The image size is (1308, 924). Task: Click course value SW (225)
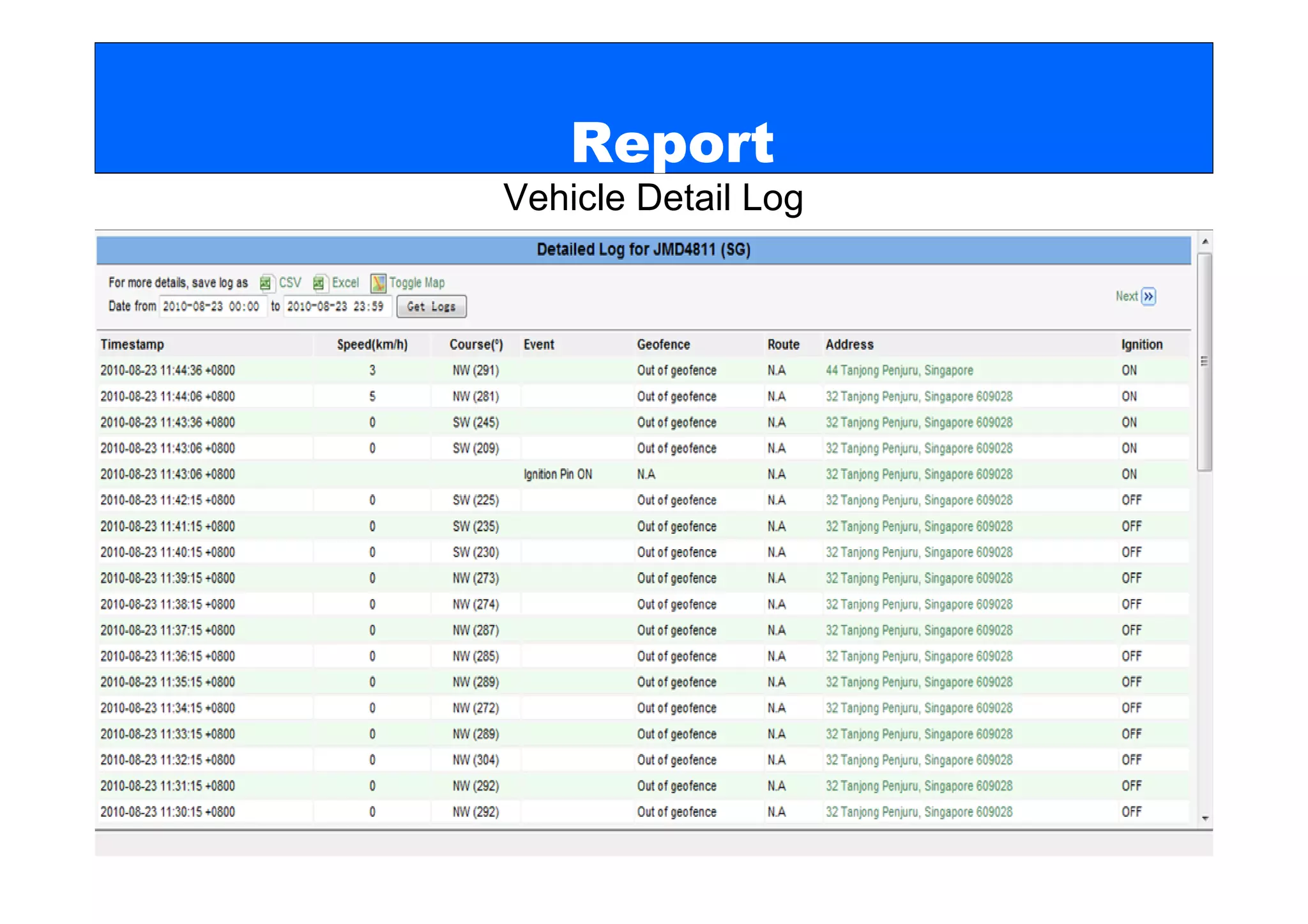click(476, 500)
